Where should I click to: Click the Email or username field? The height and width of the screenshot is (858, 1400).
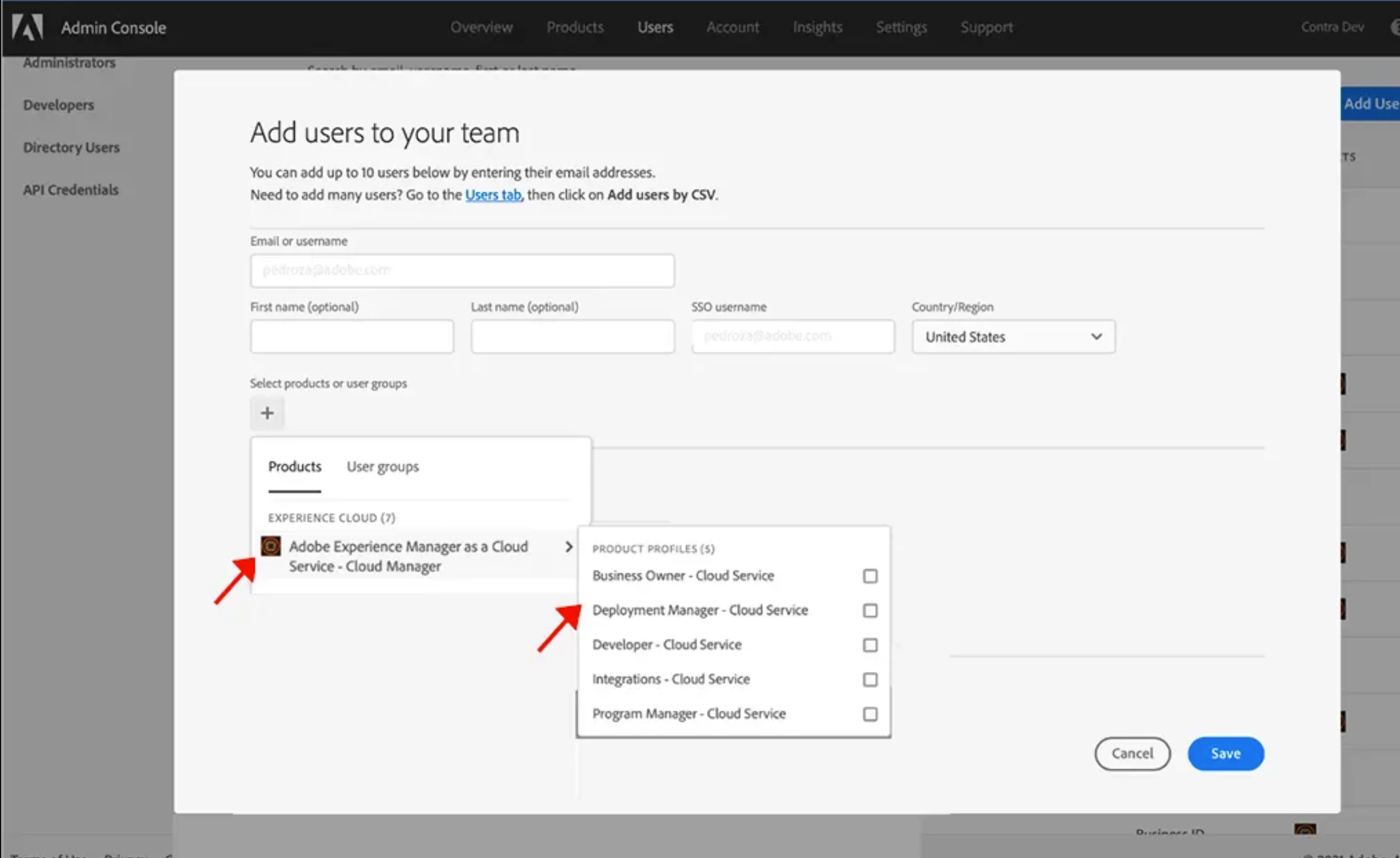[x=462, y=271]
